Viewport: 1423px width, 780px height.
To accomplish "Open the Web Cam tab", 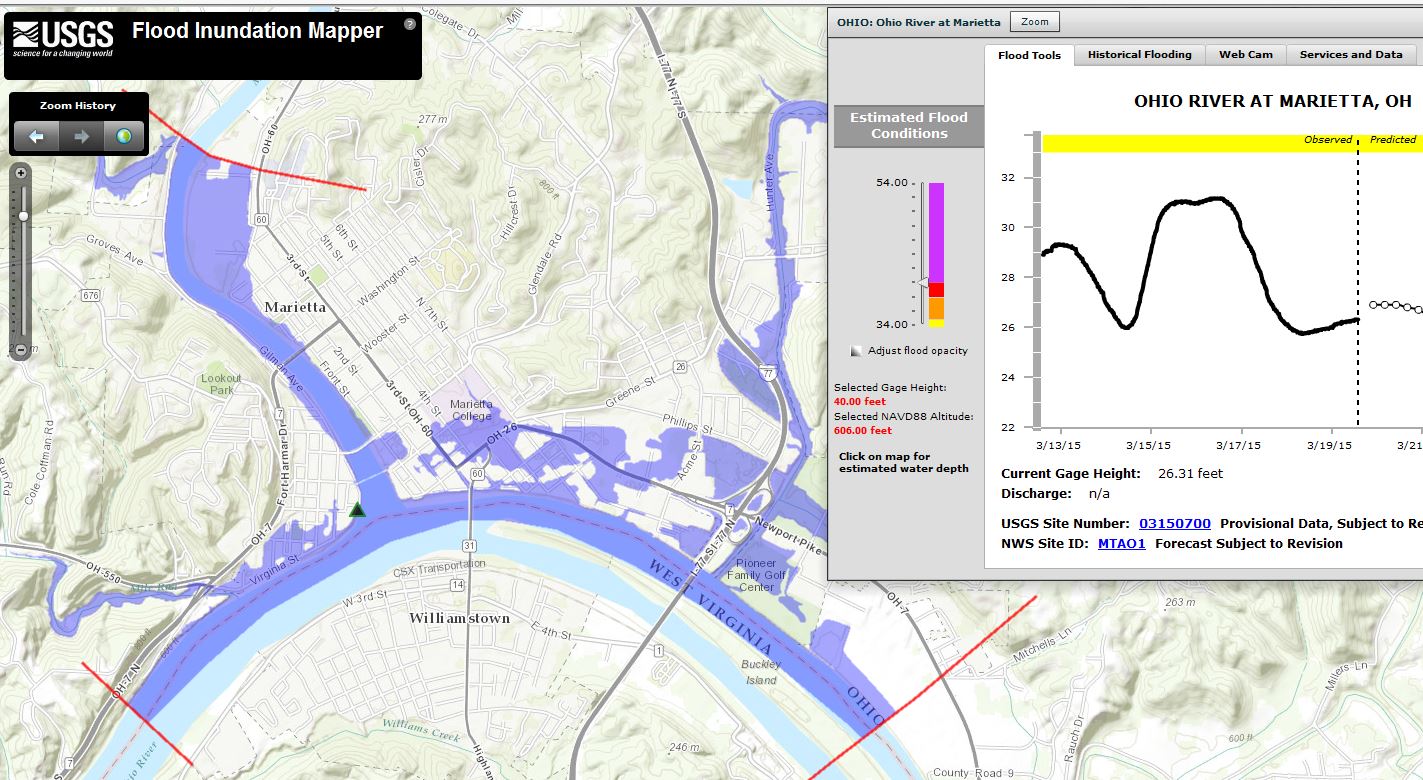I will coord(1245,55).
